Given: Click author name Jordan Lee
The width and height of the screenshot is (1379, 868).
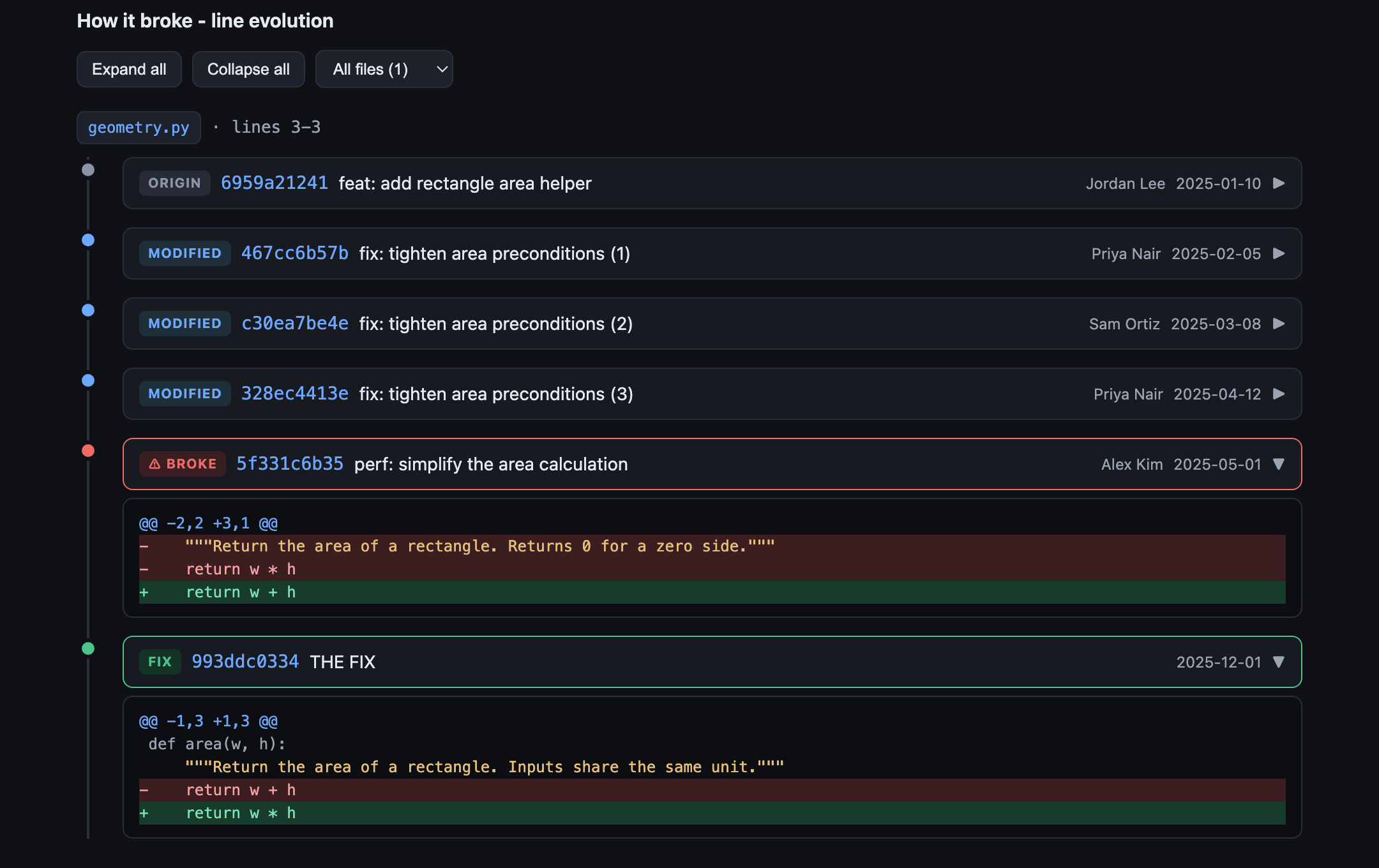Looking at the screenshot, I should click(1126, 183).
